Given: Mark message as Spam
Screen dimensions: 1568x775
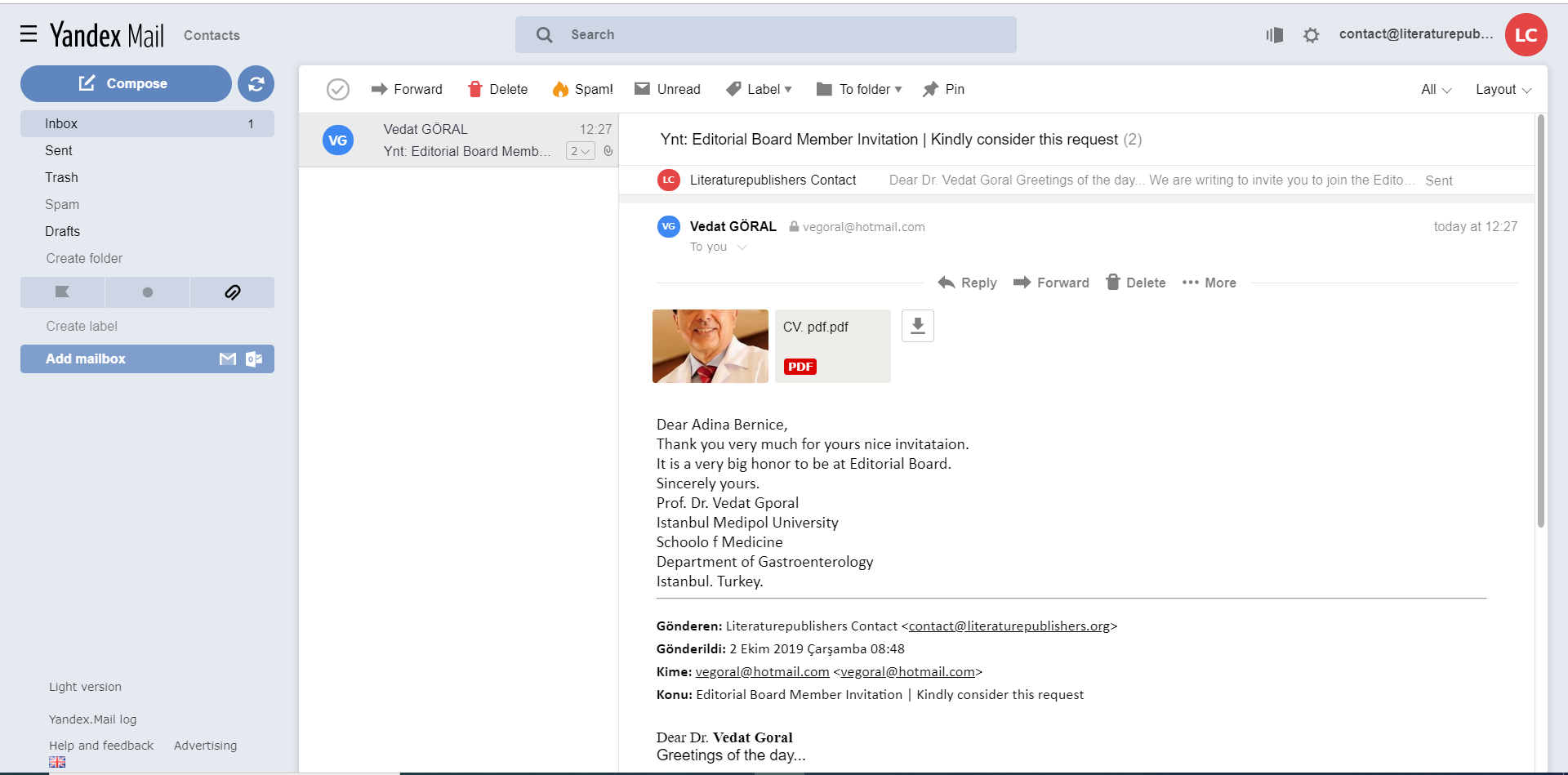Looking at the screenshot, I should (x=582, y=89).
